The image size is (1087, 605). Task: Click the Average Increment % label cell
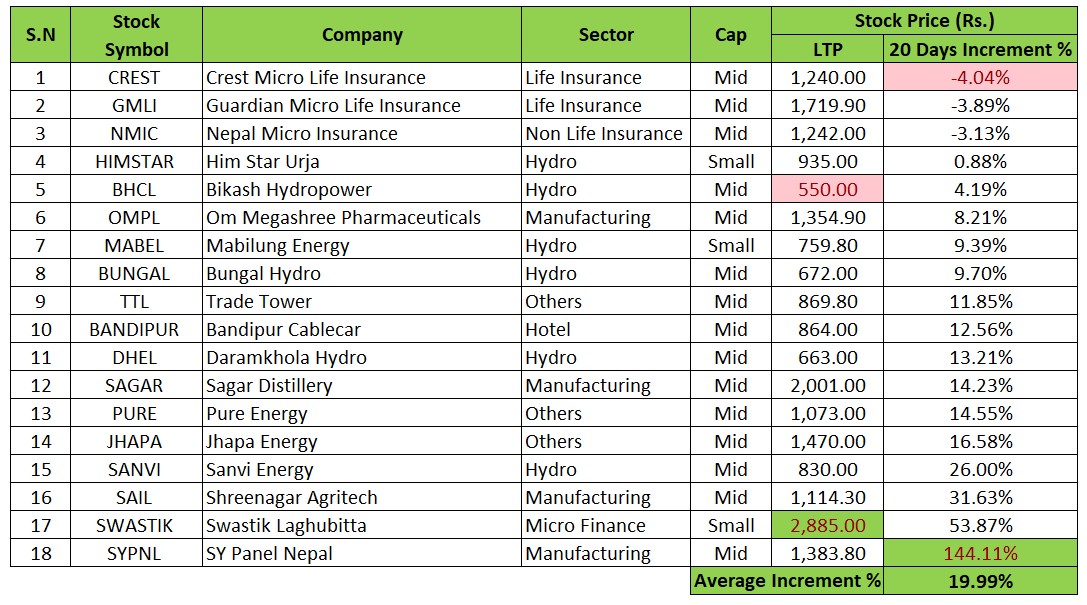click(x=787, y=581)
